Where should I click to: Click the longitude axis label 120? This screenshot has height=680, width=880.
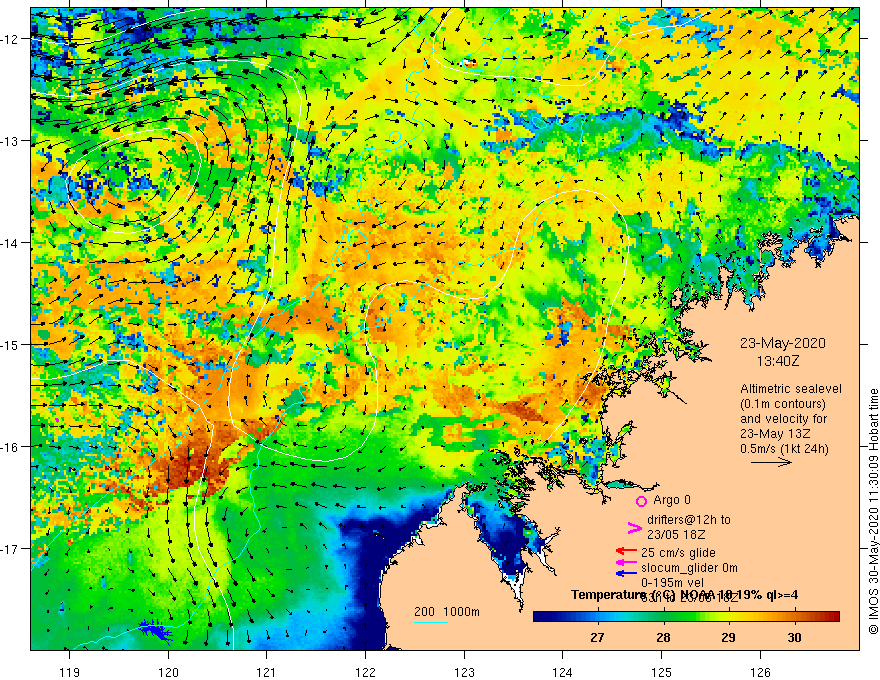[x=168, y=672]
